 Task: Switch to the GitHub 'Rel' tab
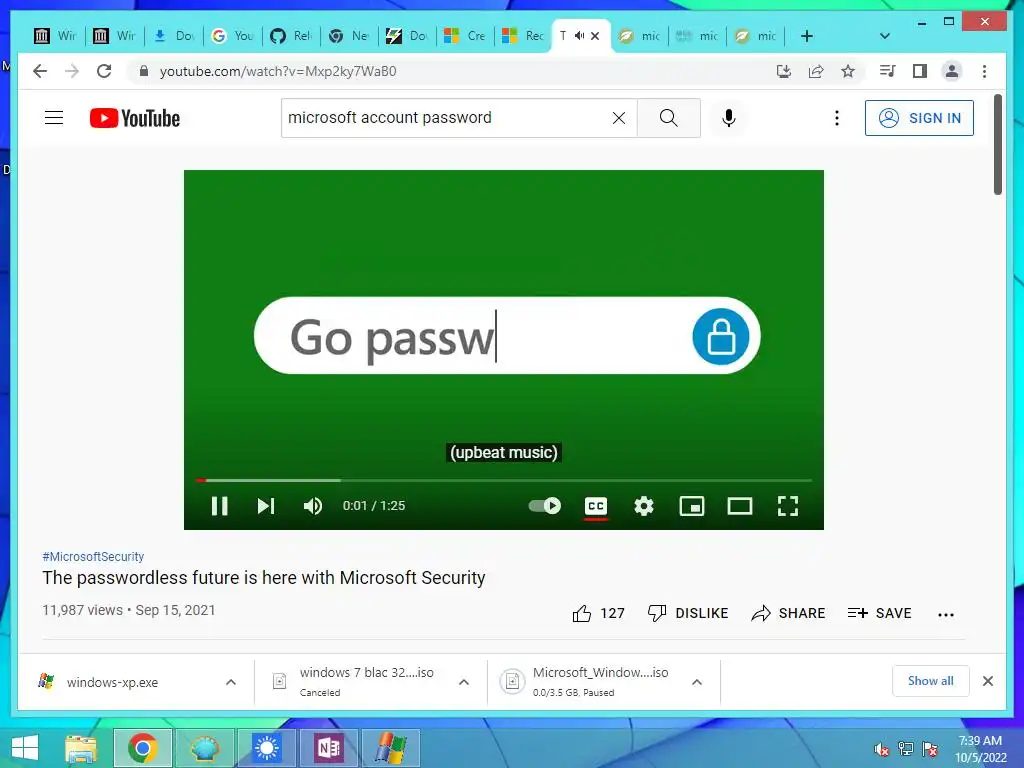(x=291, y=36)
